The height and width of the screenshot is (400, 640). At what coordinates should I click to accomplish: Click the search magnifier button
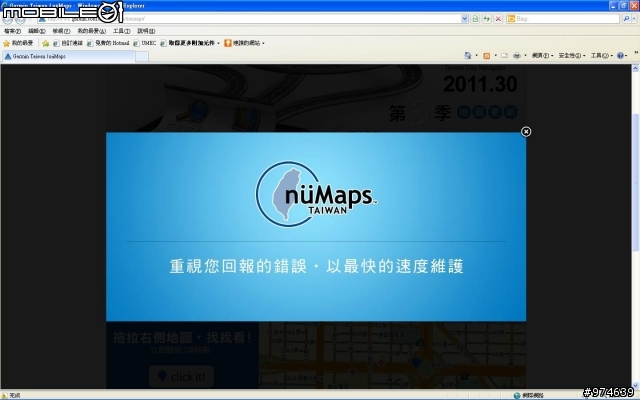click(626, 19)
